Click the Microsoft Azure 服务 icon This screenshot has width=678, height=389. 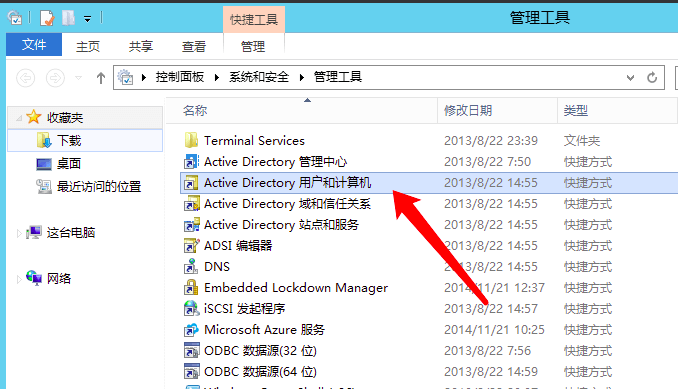[191, 330]
